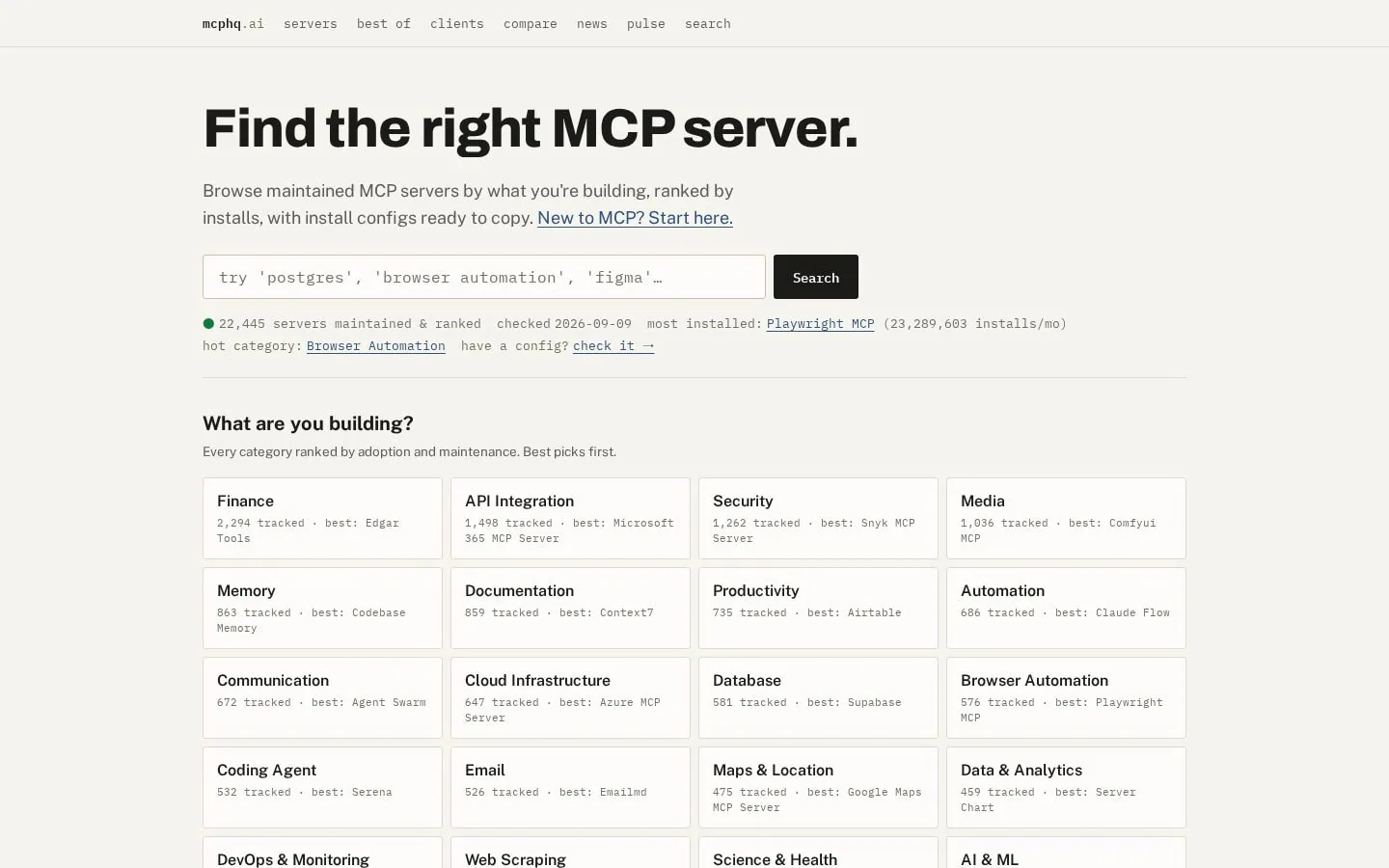Click the 'What are you building?' heading
This screenshot has height=868, width=1389.
point(308,423)
